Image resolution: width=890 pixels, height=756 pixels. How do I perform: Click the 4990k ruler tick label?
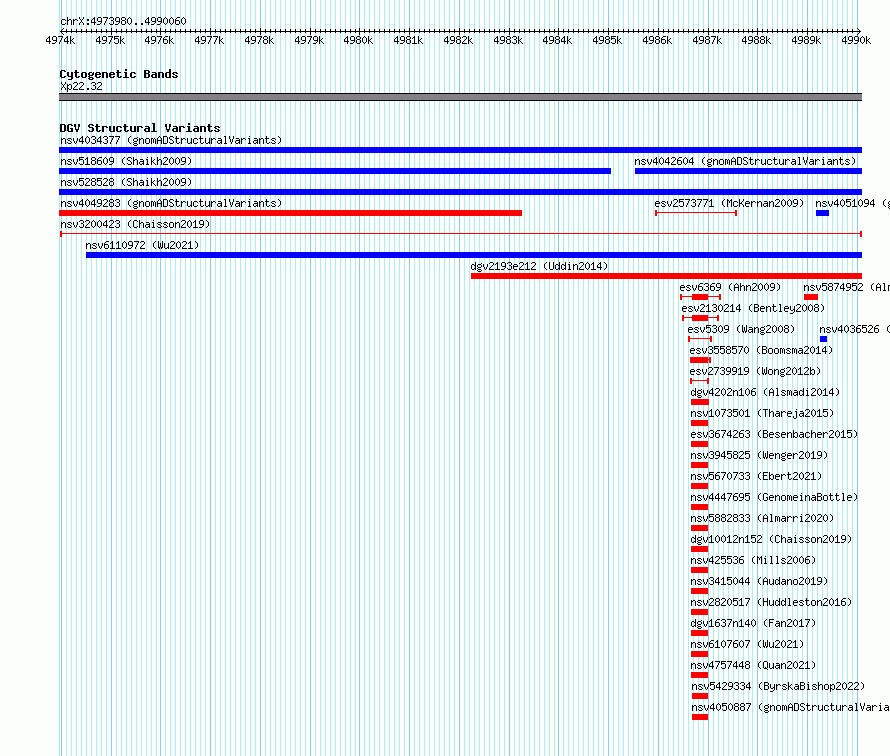[x=856, y=40]
